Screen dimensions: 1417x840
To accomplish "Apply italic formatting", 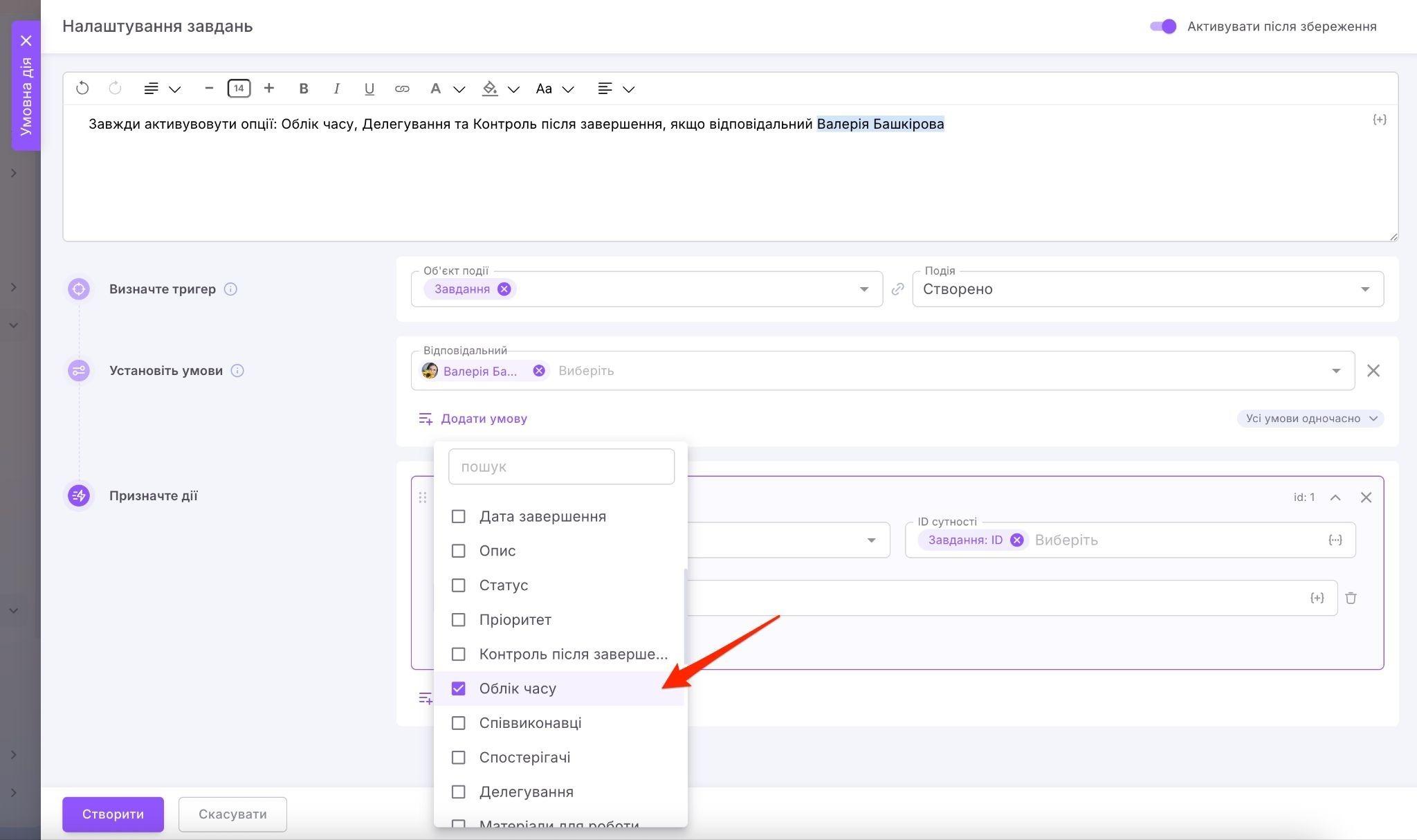I will [x=336, y=89].
